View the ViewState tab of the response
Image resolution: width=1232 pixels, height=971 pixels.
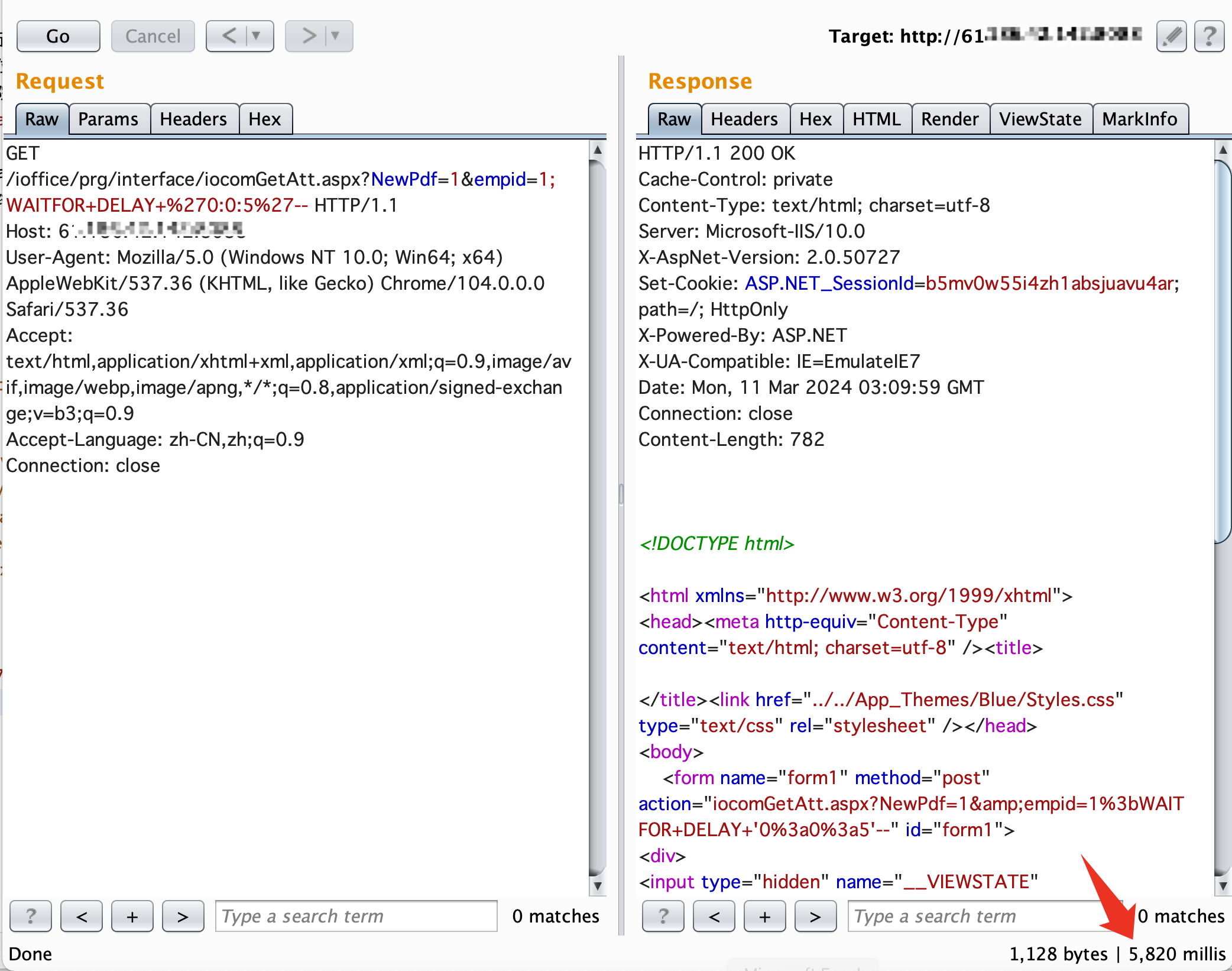[1041, 118]
